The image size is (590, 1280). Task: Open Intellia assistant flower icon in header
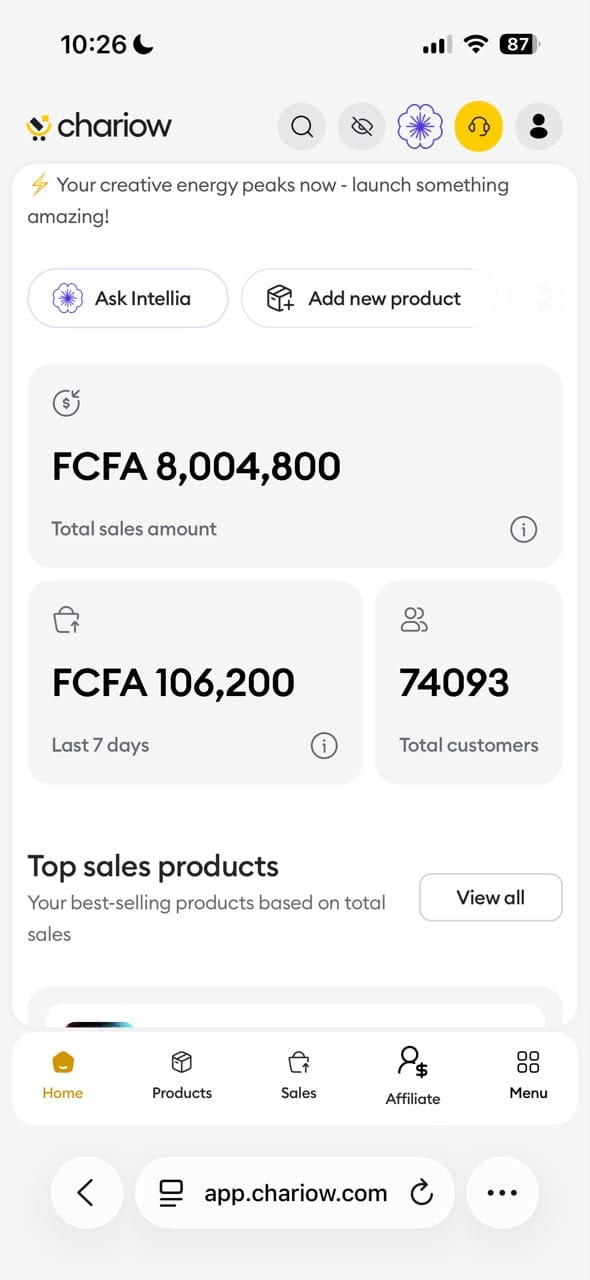[x=420, y=126]
